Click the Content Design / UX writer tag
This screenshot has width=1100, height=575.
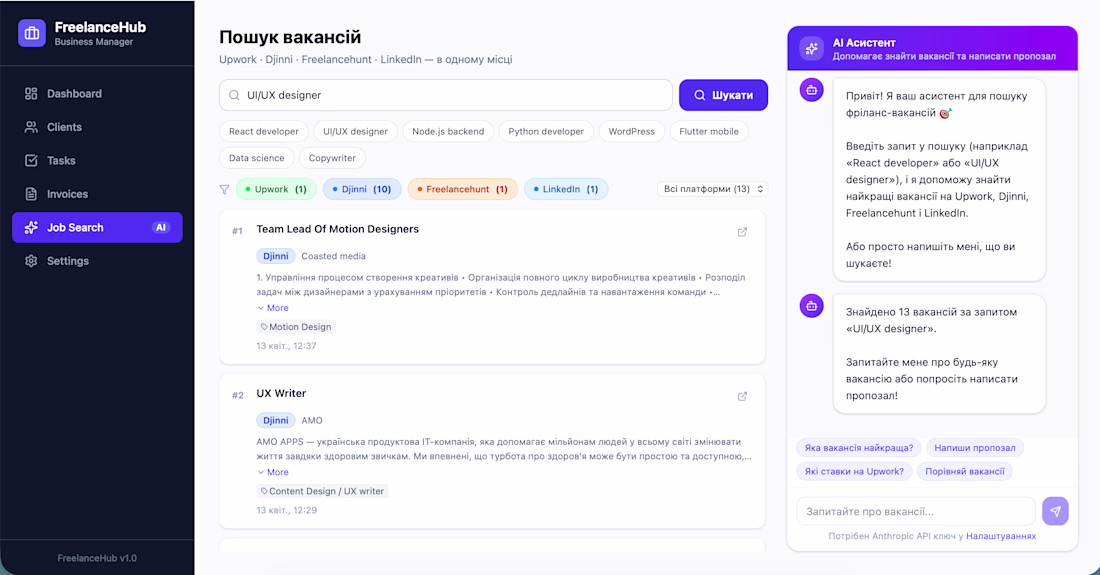coord(322,491)
